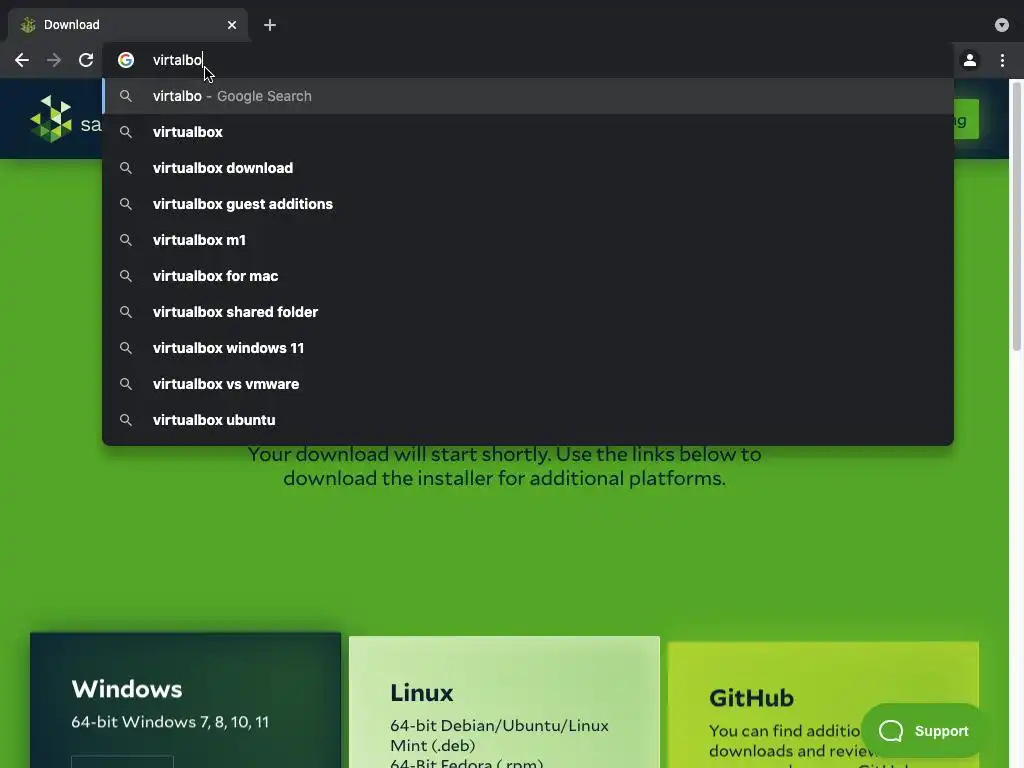Click '64-bit Debian/Ubuntu/Linux Mint (.deb)' text
Image resolution: width=1024 pixels, height=768 pixels.
499,735
